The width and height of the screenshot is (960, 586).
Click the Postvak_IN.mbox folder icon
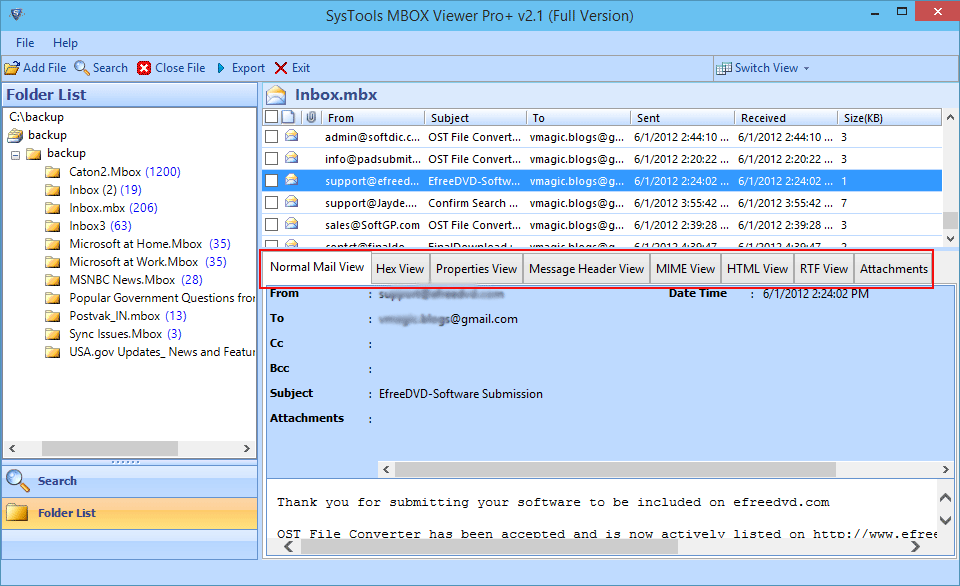53,316
